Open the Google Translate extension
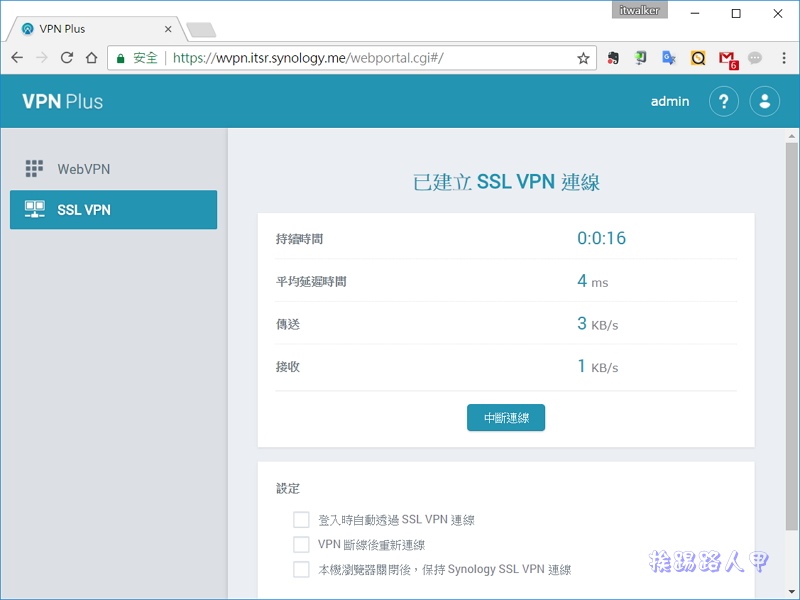 [669, 58]
